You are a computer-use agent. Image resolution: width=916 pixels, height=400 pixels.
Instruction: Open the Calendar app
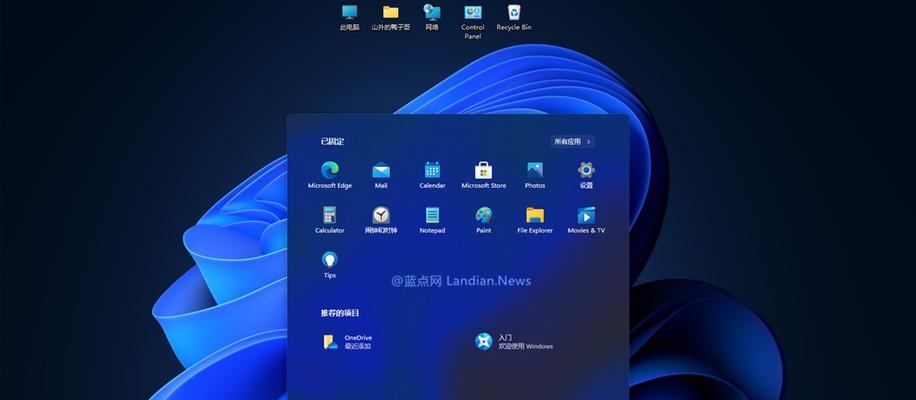[x=432, y=175]
